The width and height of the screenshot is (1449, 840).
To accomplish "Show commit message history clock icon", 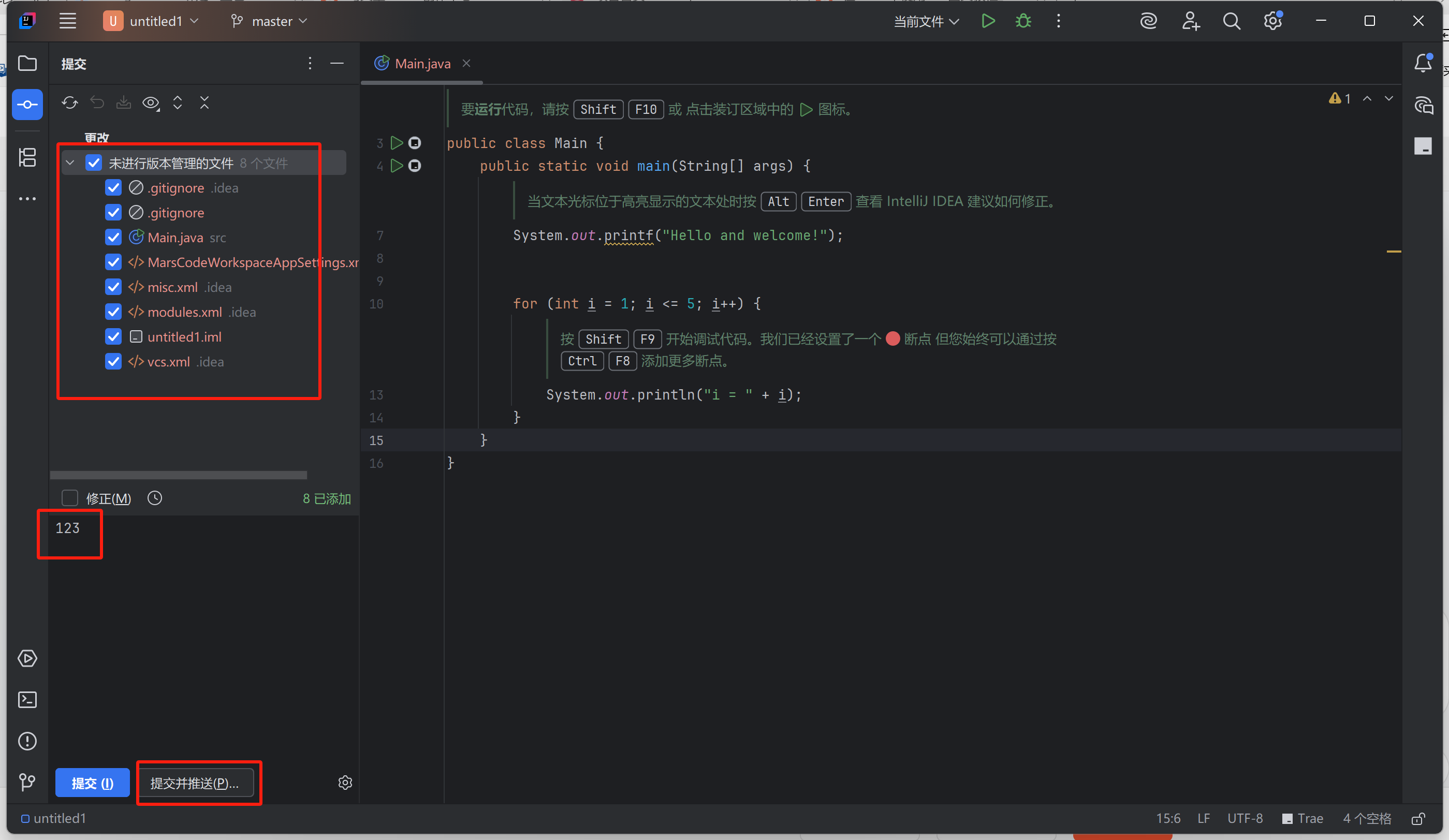I will click(155, 498).
